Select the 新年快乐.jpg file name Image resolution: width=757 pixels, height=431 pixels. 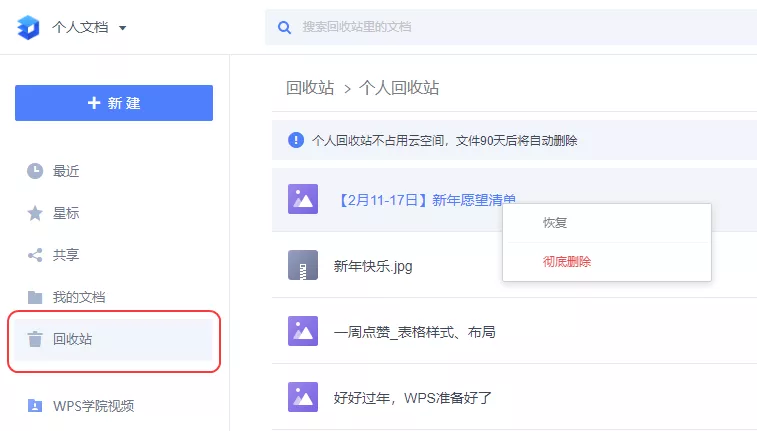(x=373, y=266)
